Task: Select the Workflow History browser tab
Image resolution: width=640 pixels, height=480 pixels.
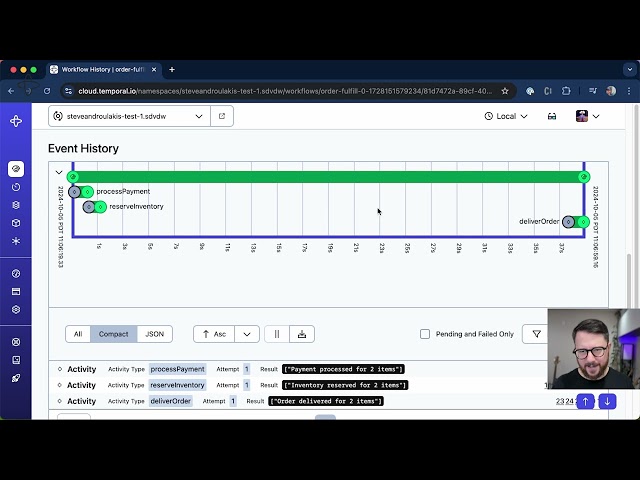Action: (x=103, y=69)
